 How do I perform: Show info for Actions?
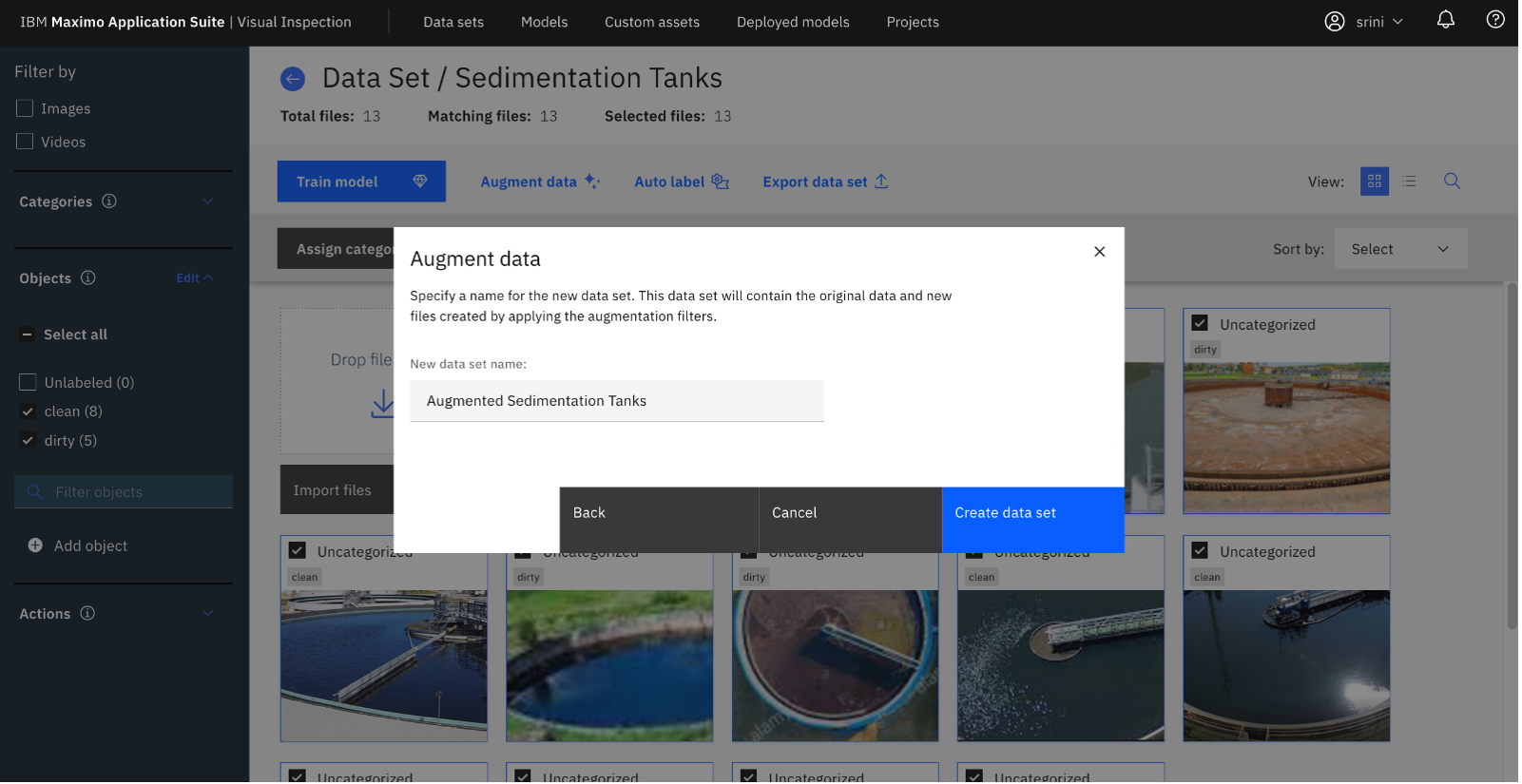point(87,614)
